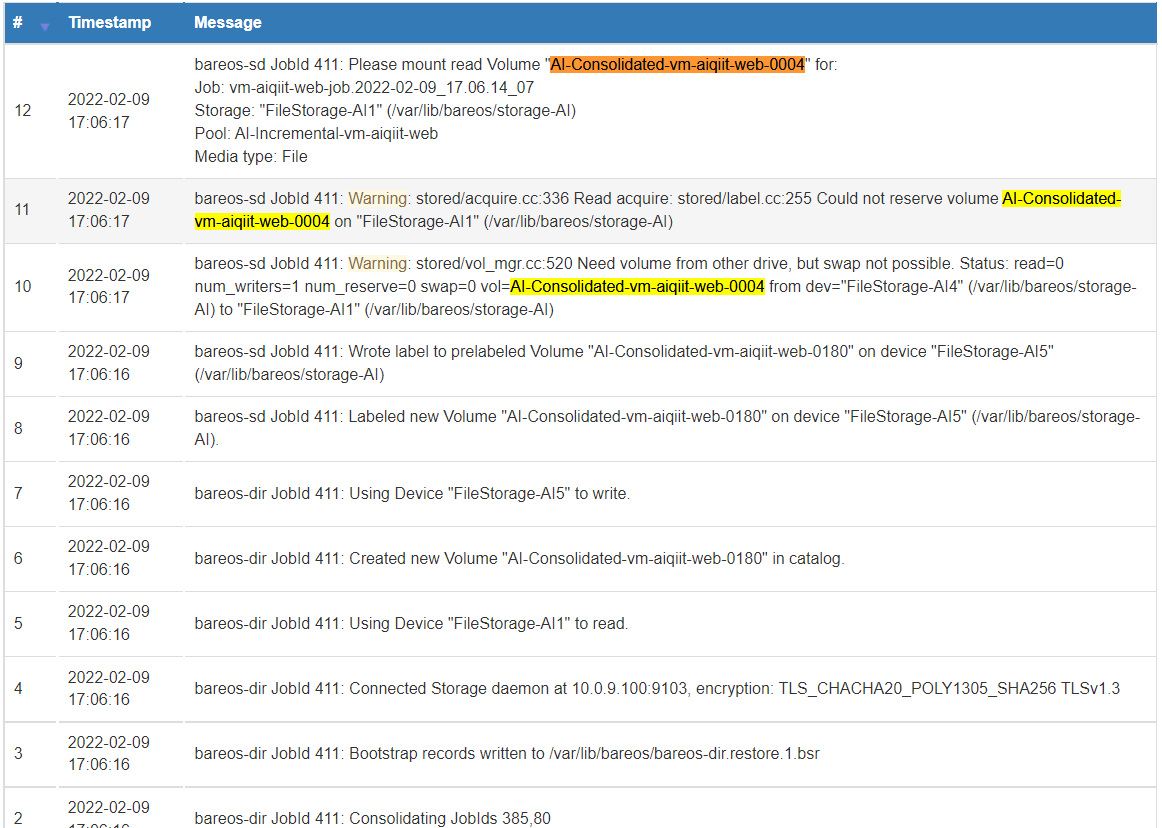Image resolution: width=1162 pixels, height=828 pixels.
Task: Select the row number 12 cell
Action: (x=23, y=111)
